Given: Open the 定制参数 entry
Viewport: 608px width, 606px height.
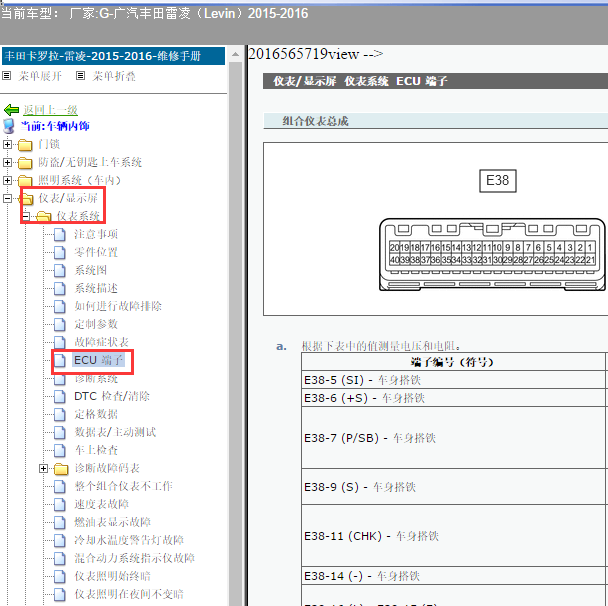Looking at the screenshot, I should [x=96, y=324].
